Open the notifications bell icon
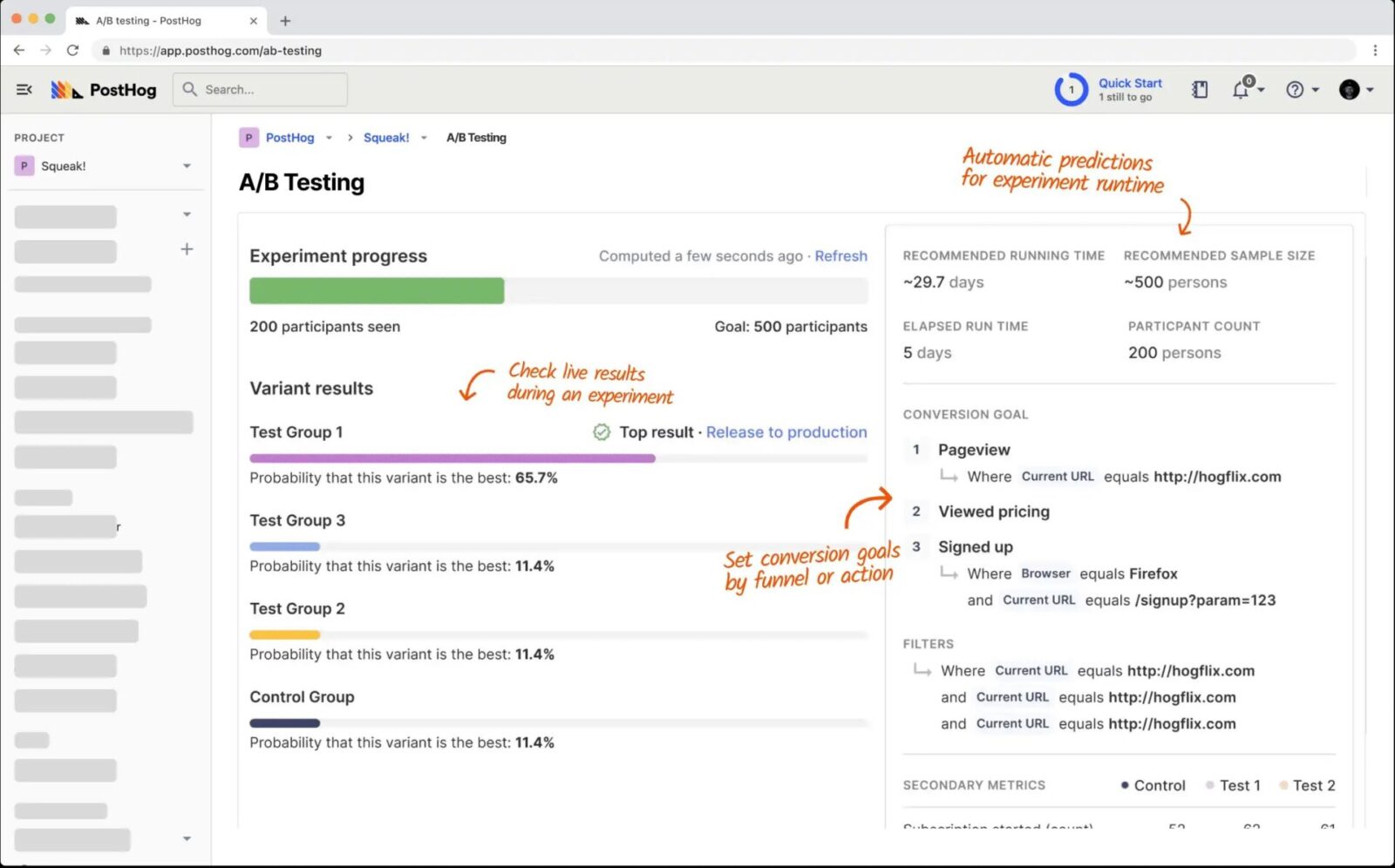 1241,90
